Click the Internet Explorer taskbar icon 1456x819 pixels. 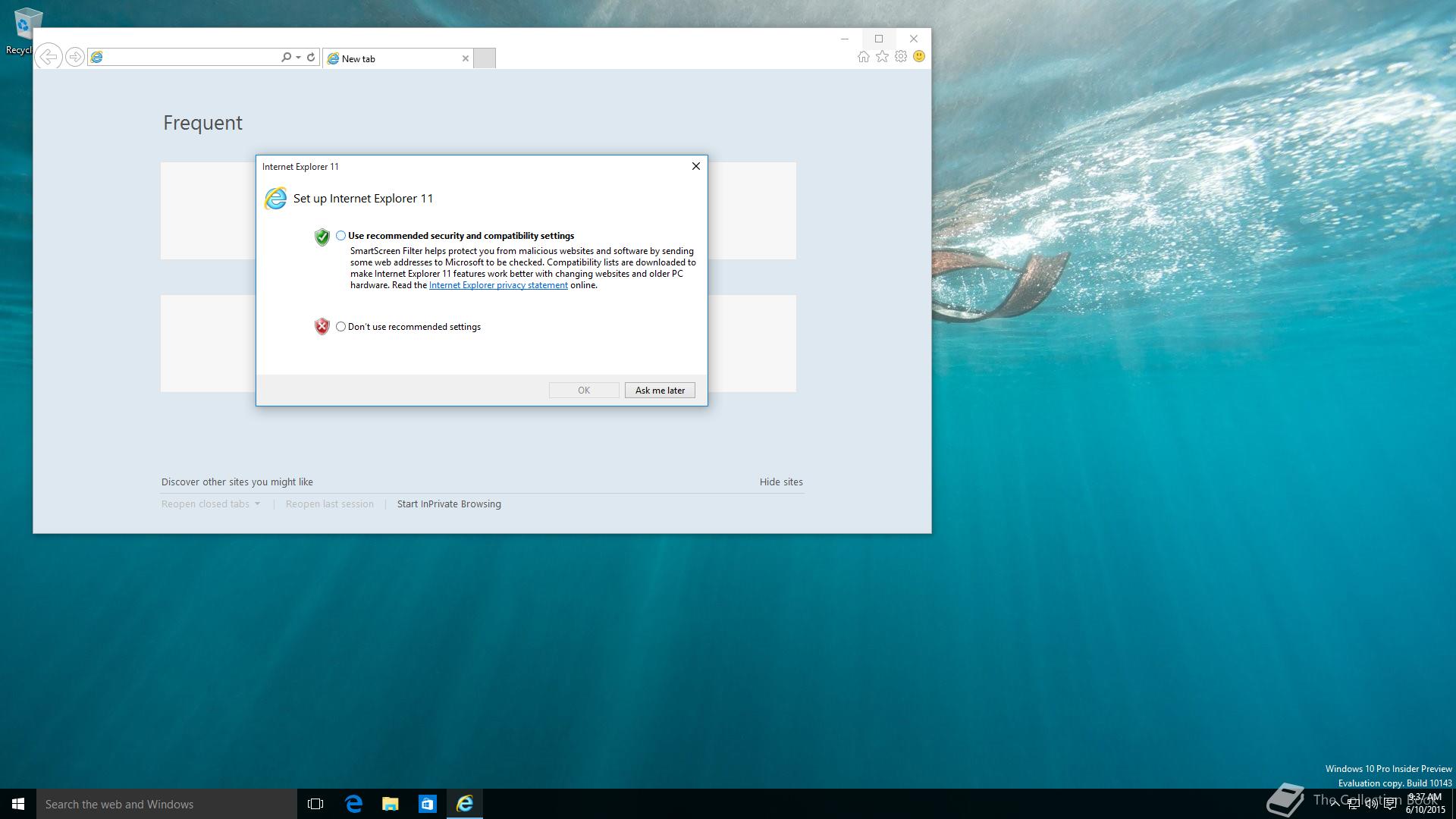click(465, 804)
